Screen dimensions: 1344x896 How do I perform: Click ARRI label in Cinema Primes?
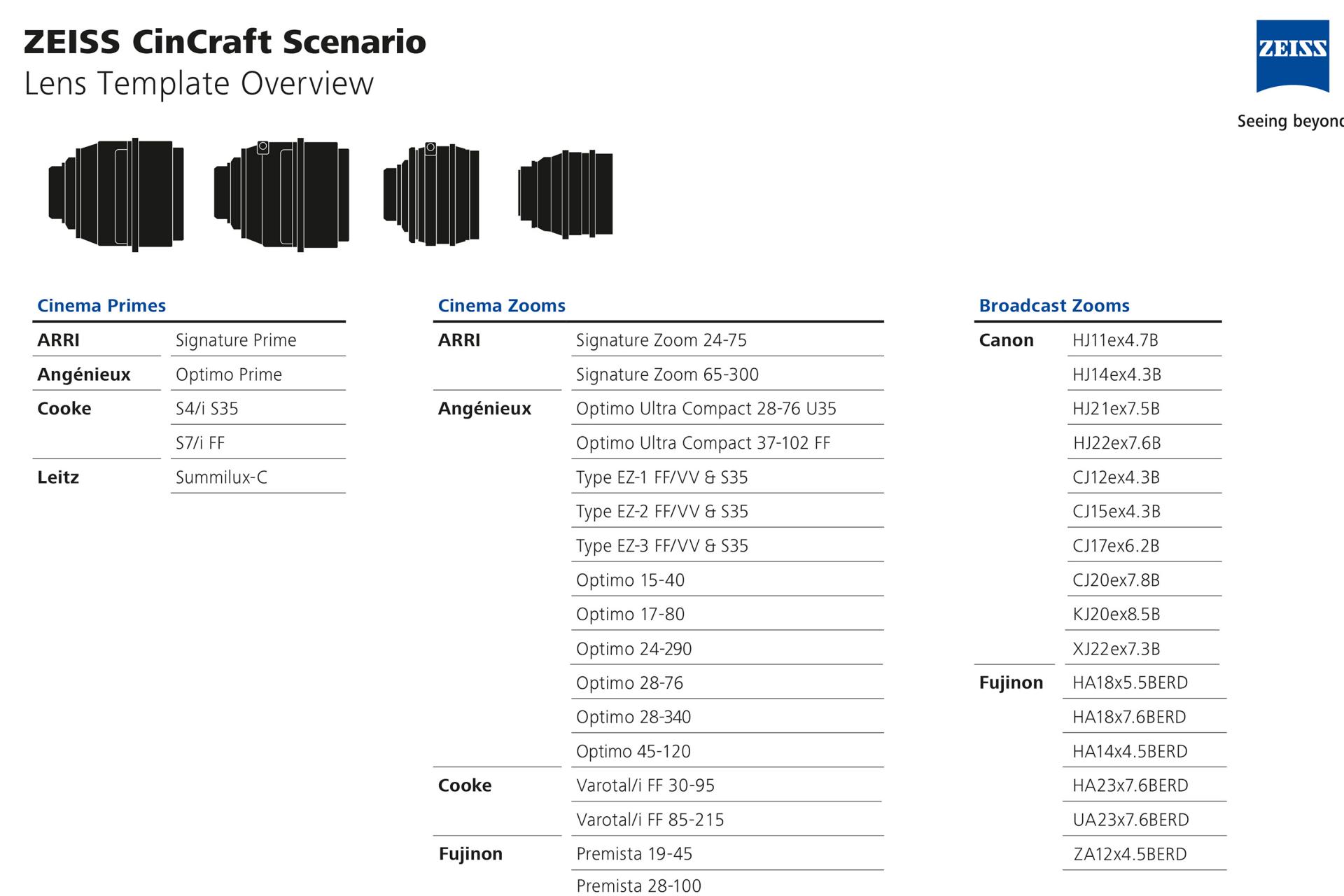[x=58, y=341]
